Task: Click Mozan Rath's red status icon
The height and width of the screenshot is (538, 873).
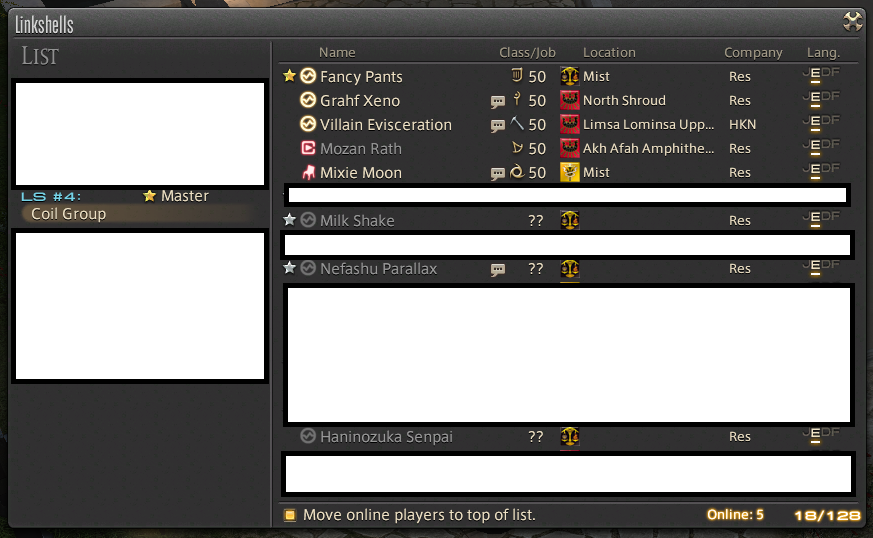Action: [308, 148]
